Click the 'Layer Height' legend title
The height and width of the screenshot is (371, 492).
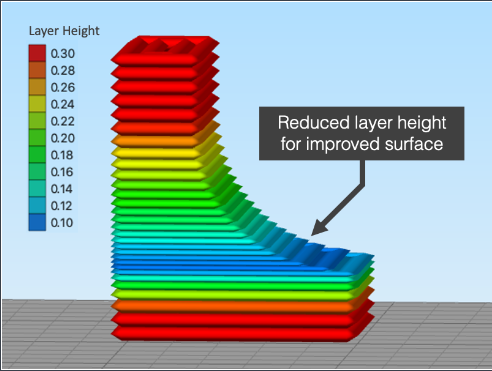(64, 31)
